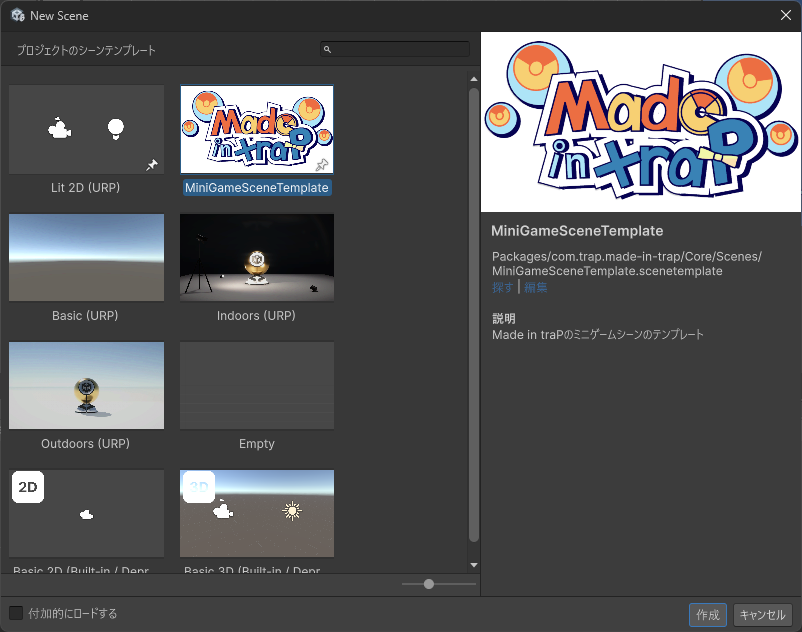Click the scroll down arrow of template list

(x=474, y=565)
